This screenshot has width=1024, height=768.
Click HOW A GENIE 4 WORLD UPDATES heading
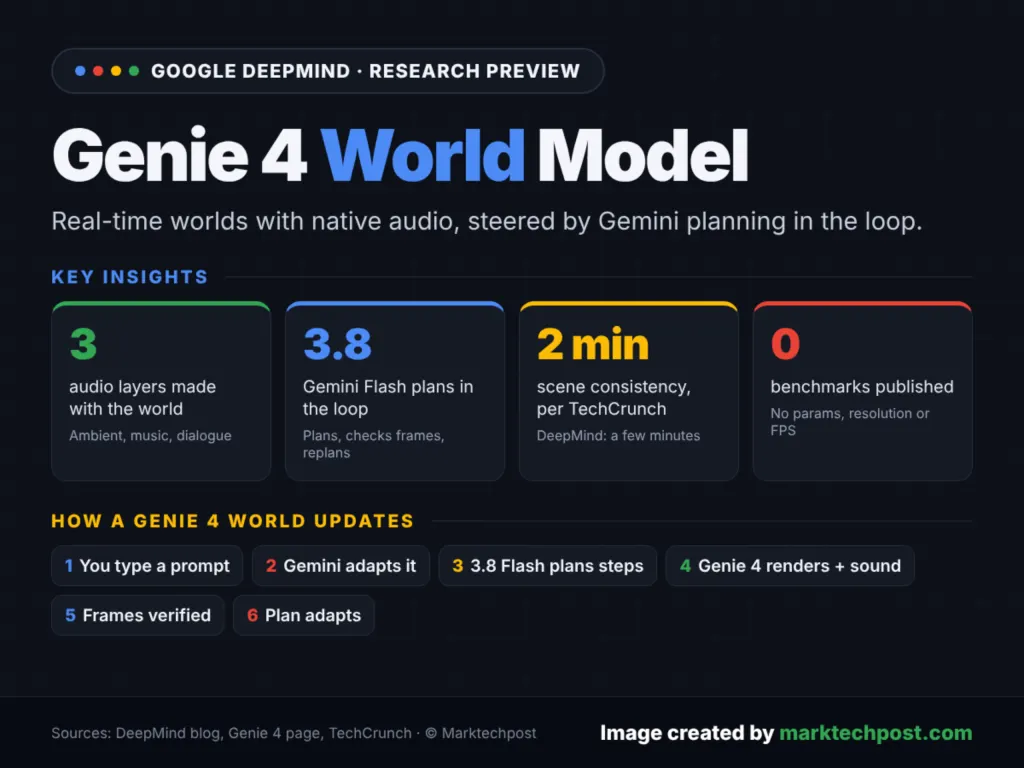(x=232, y=521)
